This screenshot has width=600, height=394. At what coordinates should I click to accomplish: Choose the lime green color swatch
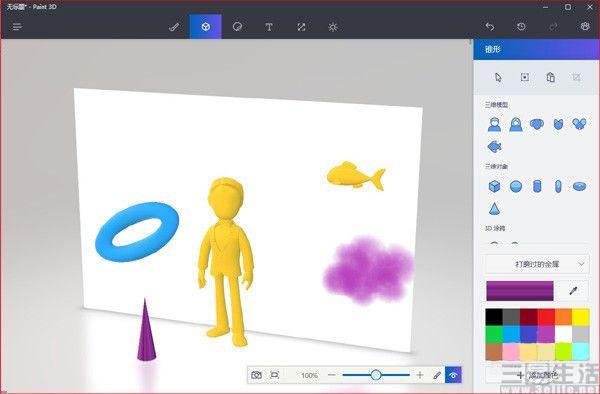563,352
